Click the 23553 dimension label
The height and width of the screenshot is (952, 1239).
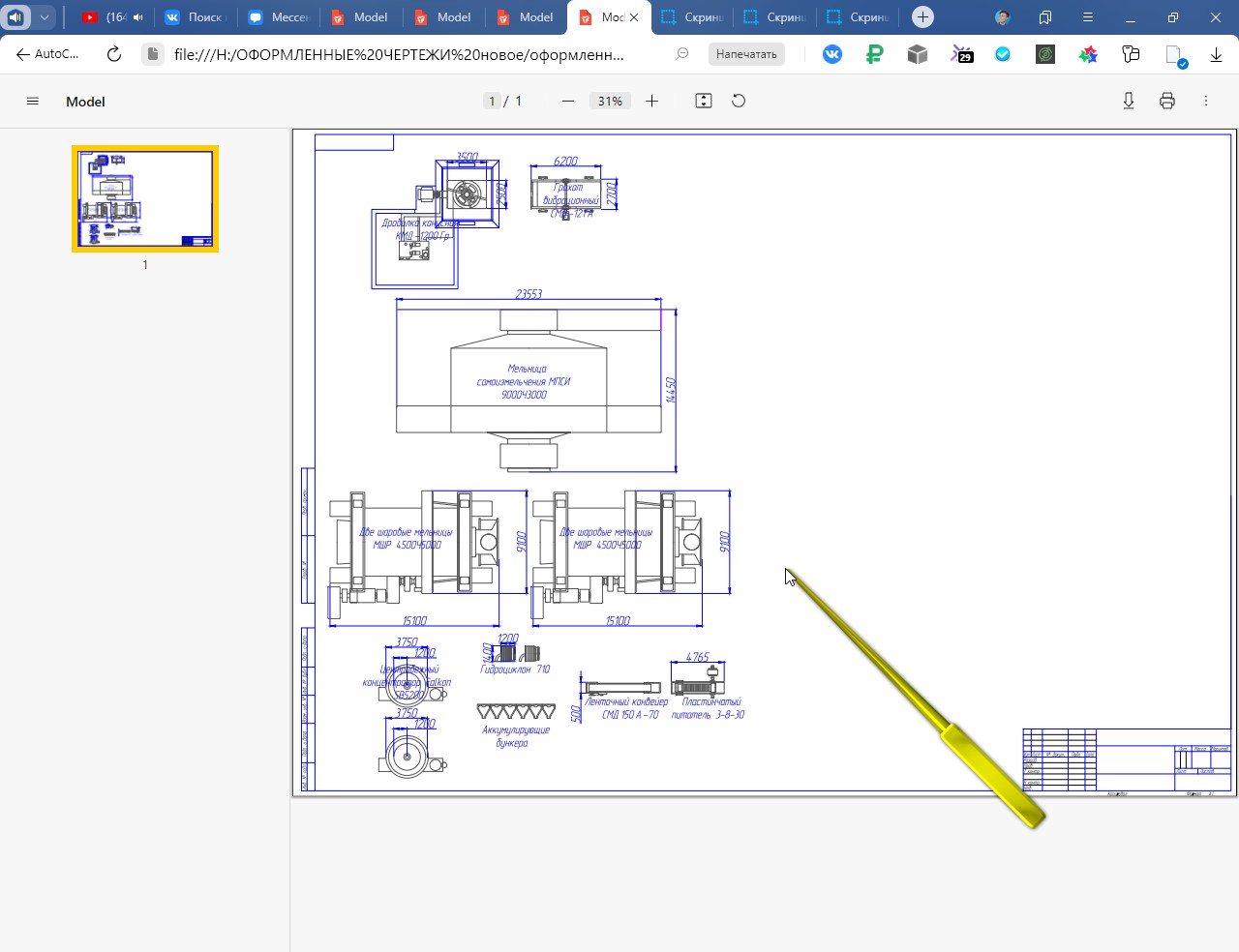[529, 294]
